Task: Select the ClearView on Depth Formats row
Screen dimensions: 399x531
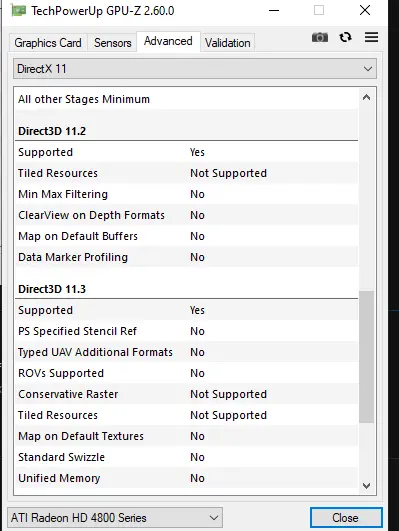Action: click(x=186, y=215)
